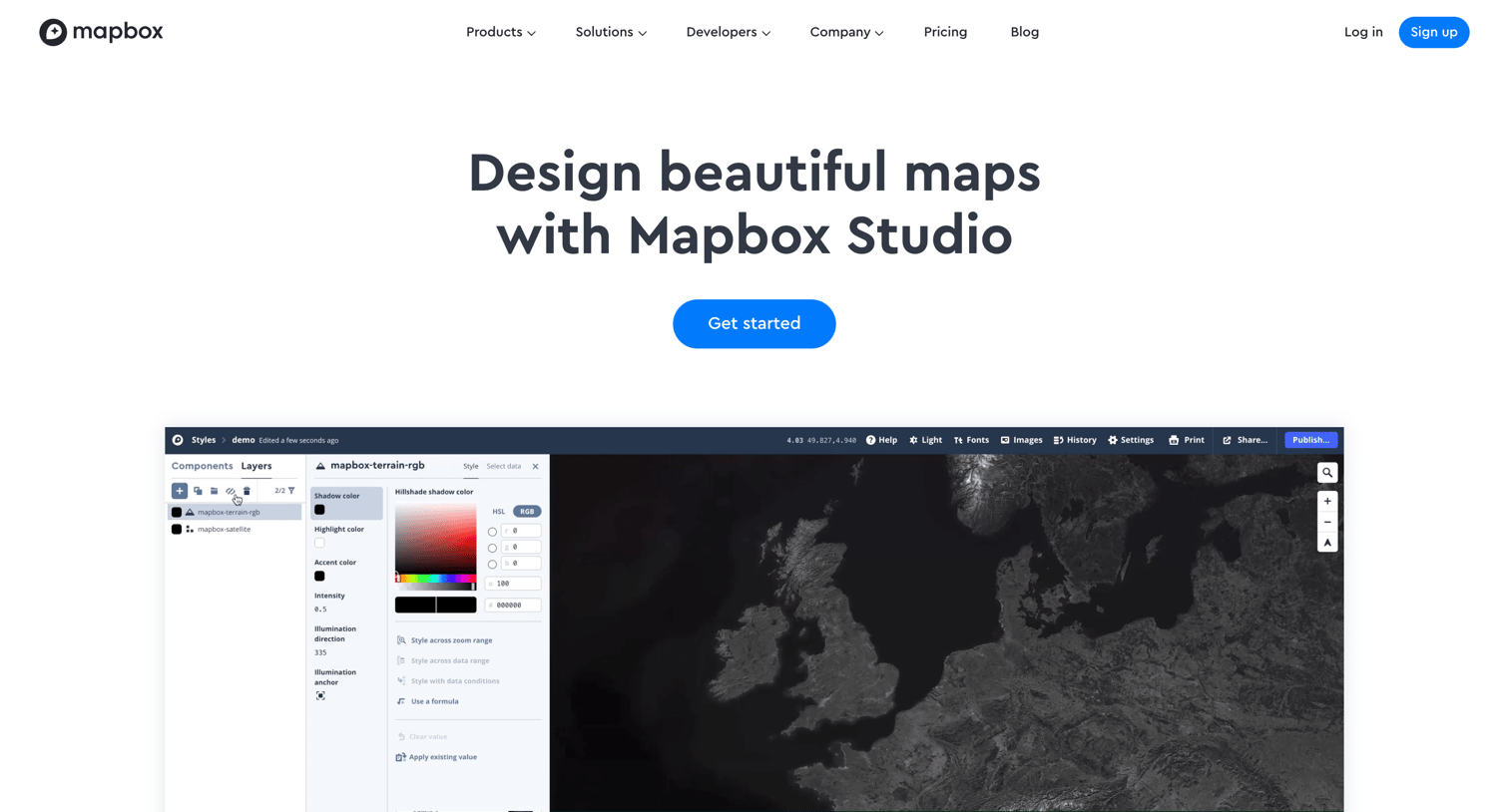Click Share in the Studio toolbar
Image resolution: width=1509 pixels, height=812 pixels.
1245,440
